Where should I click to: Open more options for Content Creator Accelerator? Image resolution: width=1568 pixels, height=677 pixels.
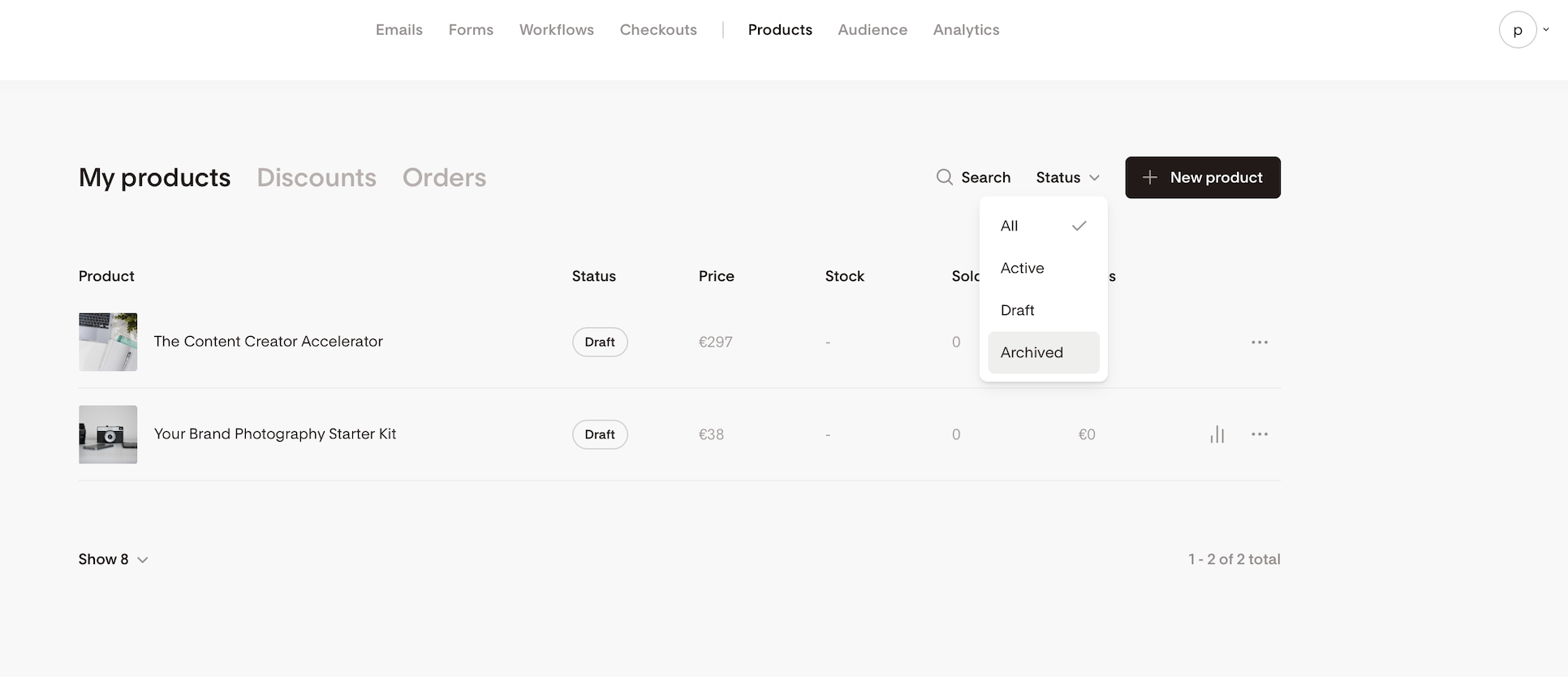tap(1260, 342)
